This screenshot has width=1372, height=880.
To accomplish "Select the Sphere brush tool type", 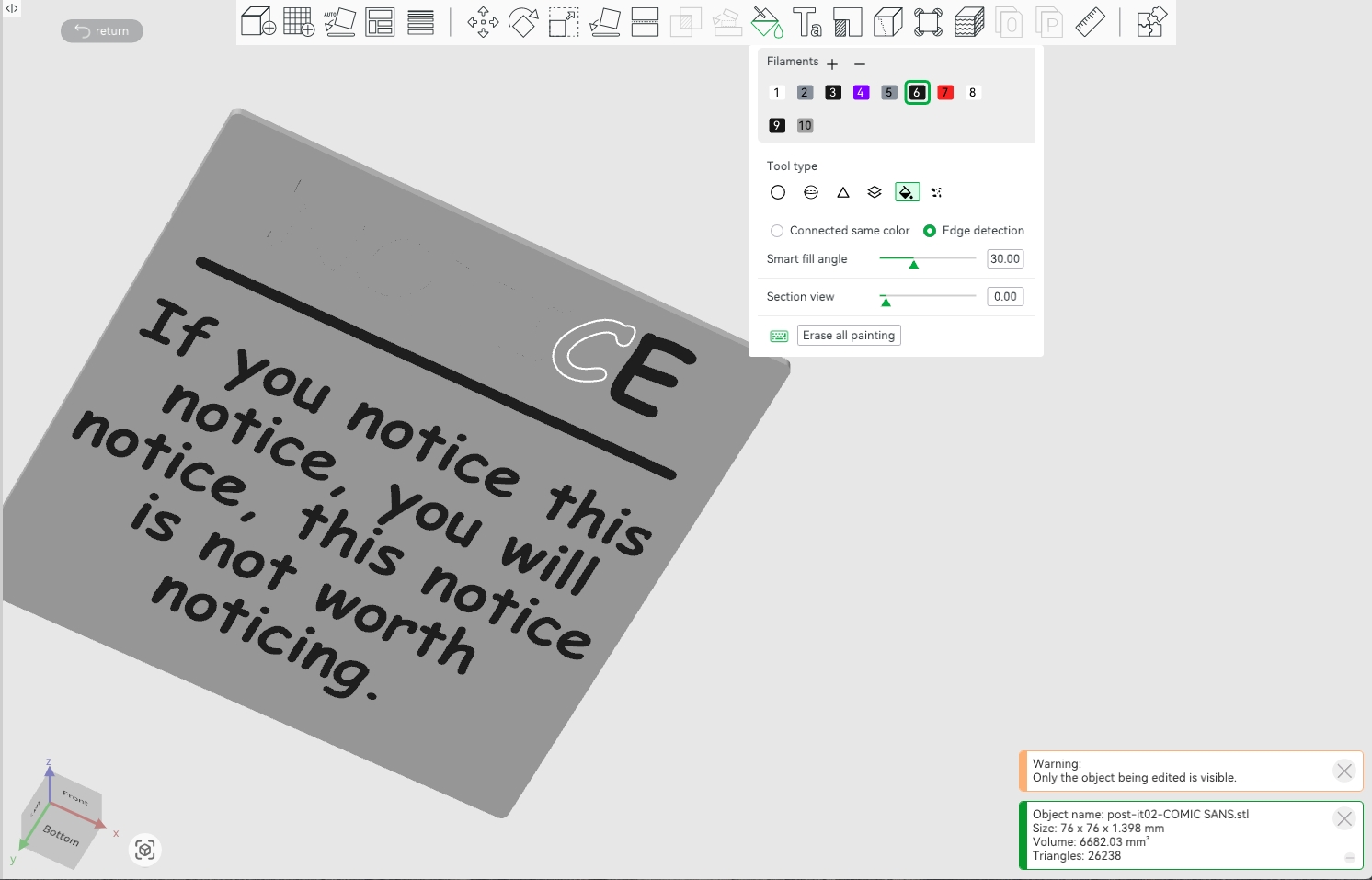I will [x=811, y=192].
